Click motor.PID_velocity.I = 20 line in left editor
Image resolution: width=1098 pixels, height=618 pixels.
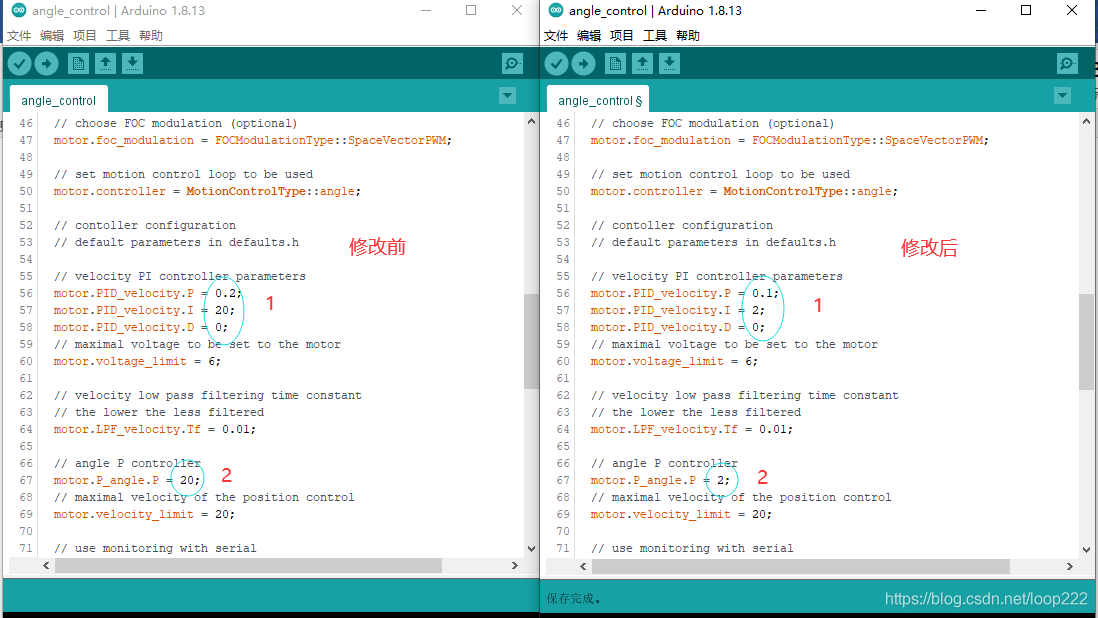tap(144, 310)
